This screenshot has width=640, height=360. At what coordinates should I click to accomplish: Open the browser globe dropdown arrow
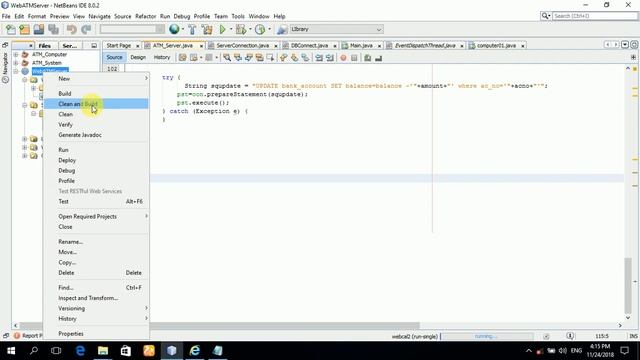click(x=182, y=29)
